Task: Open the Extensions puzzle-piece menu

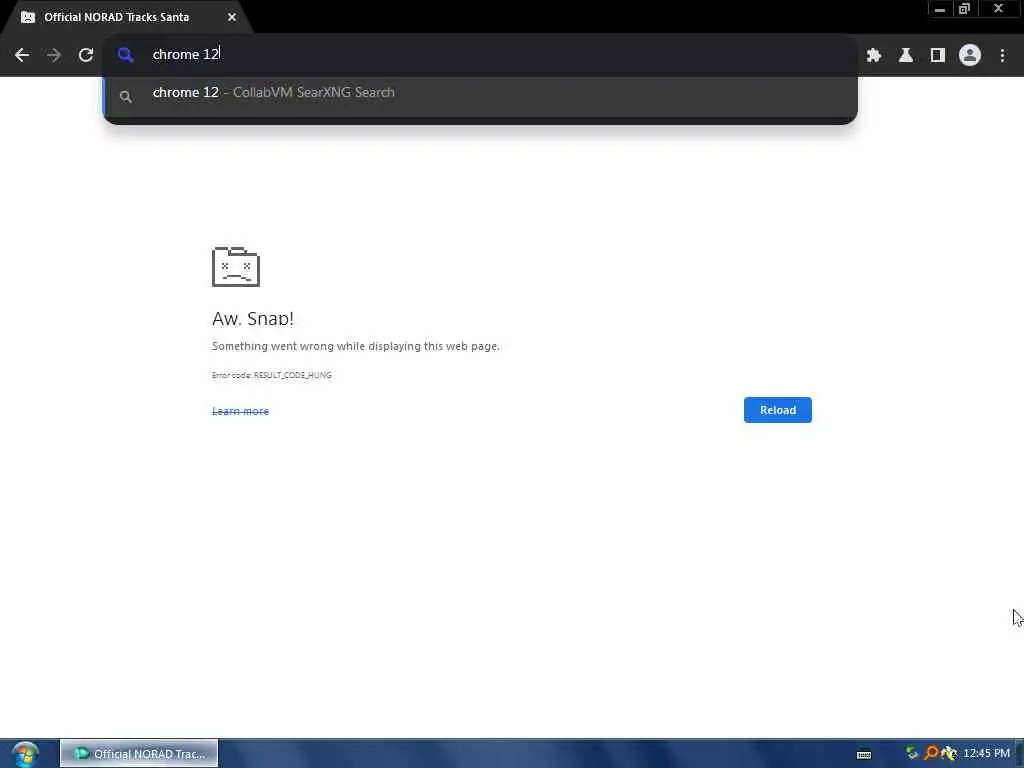Action: (874, 56)
